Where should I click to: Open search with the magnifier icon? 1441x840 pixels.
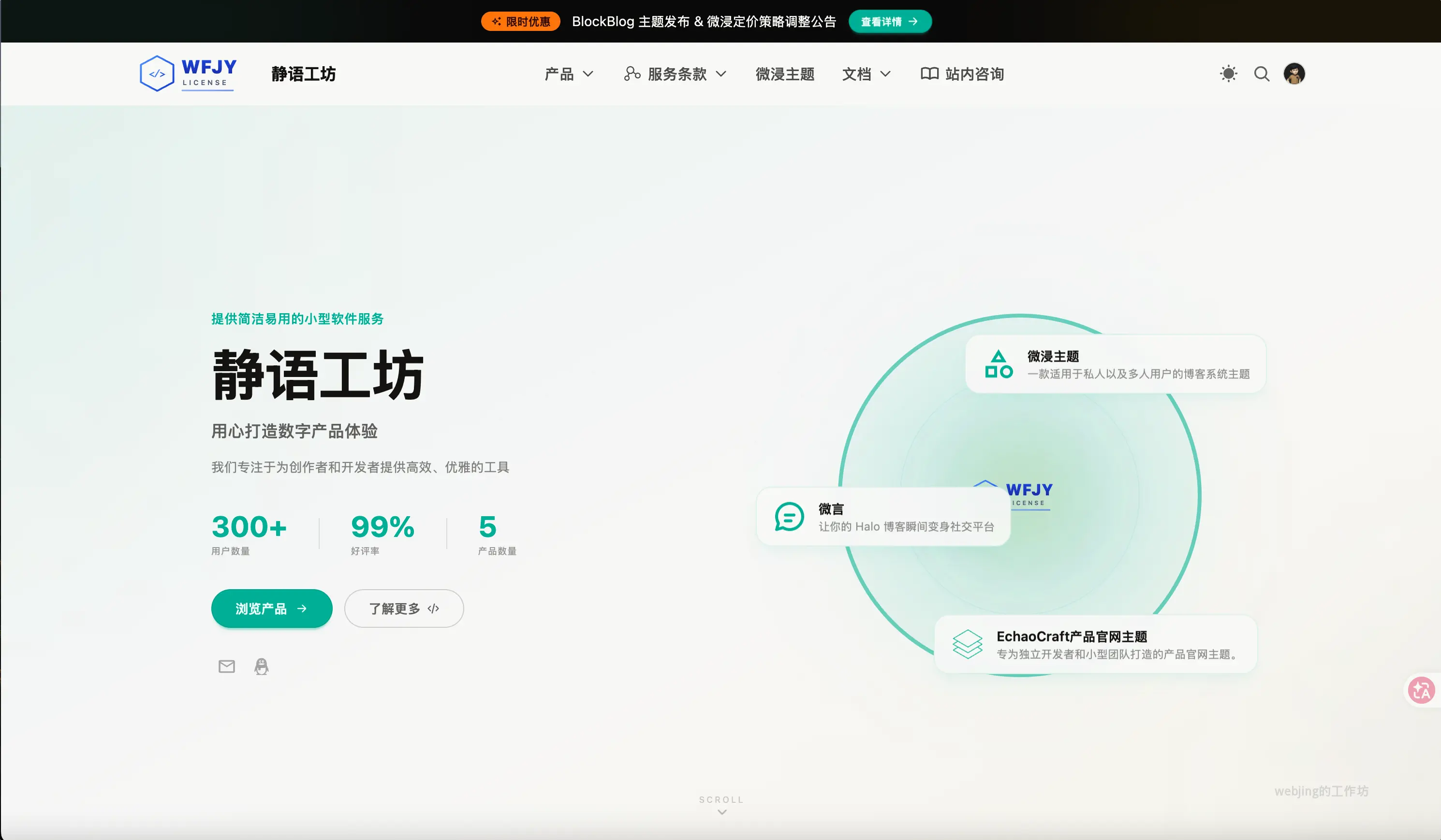pos(1262,74)
